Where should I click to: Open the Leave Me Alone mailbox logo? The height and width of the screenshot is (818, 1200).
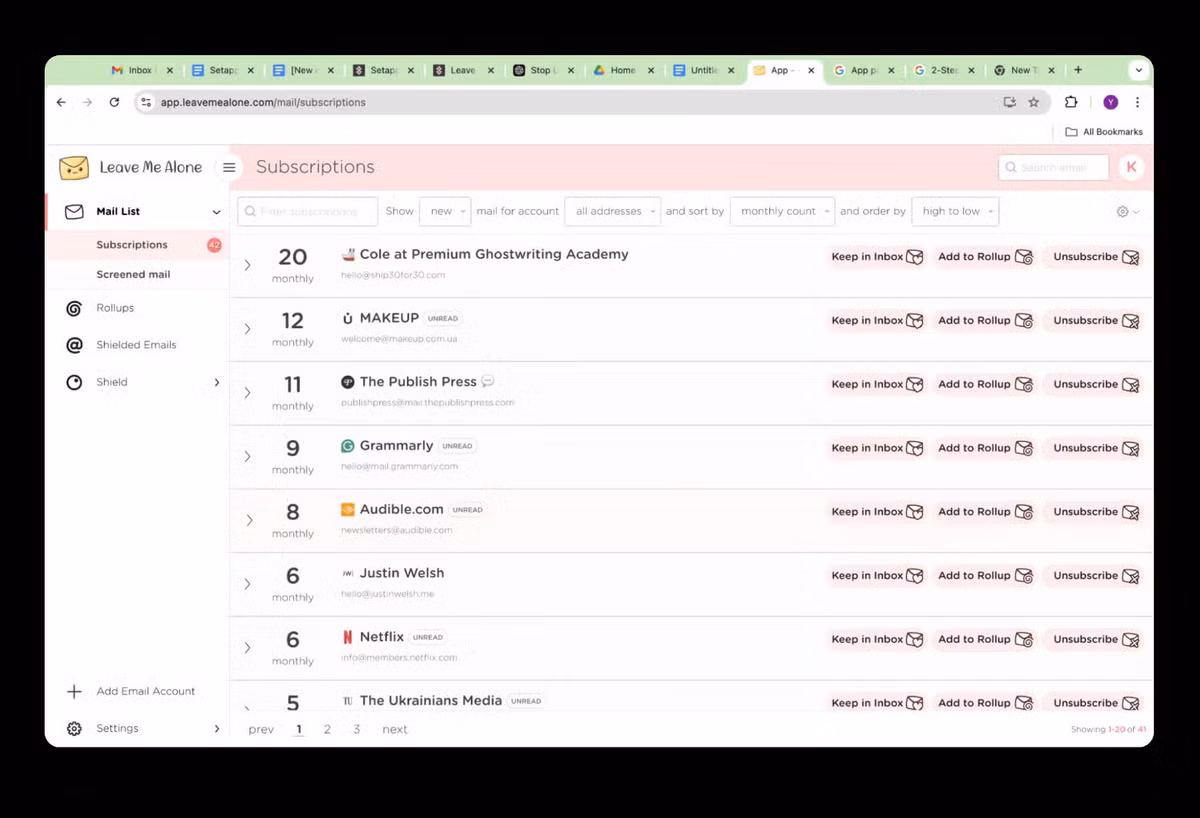point(74,167)
